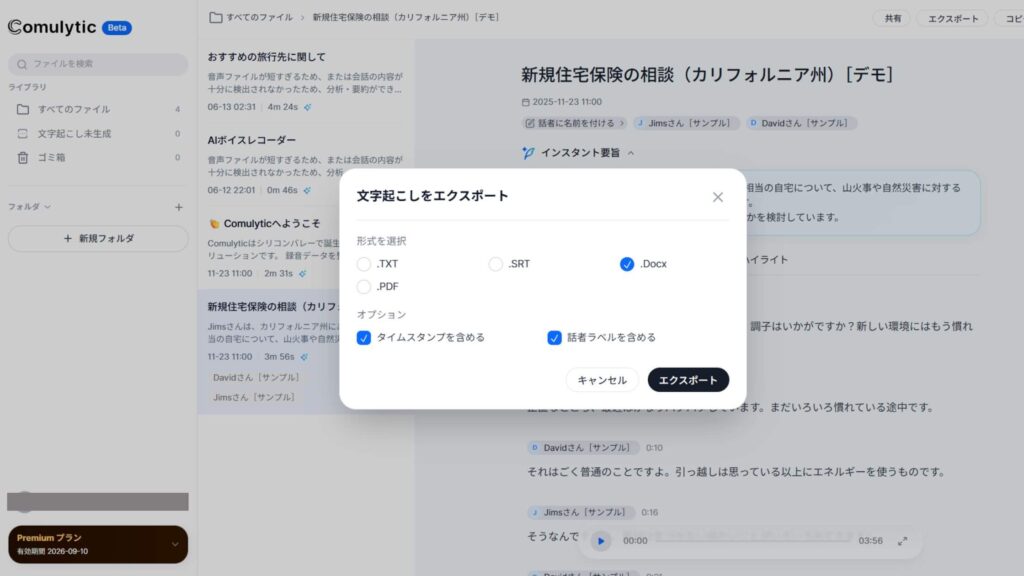
Task: Open 文字起こし未生成 in the library
Action: (x=98, y=133)
